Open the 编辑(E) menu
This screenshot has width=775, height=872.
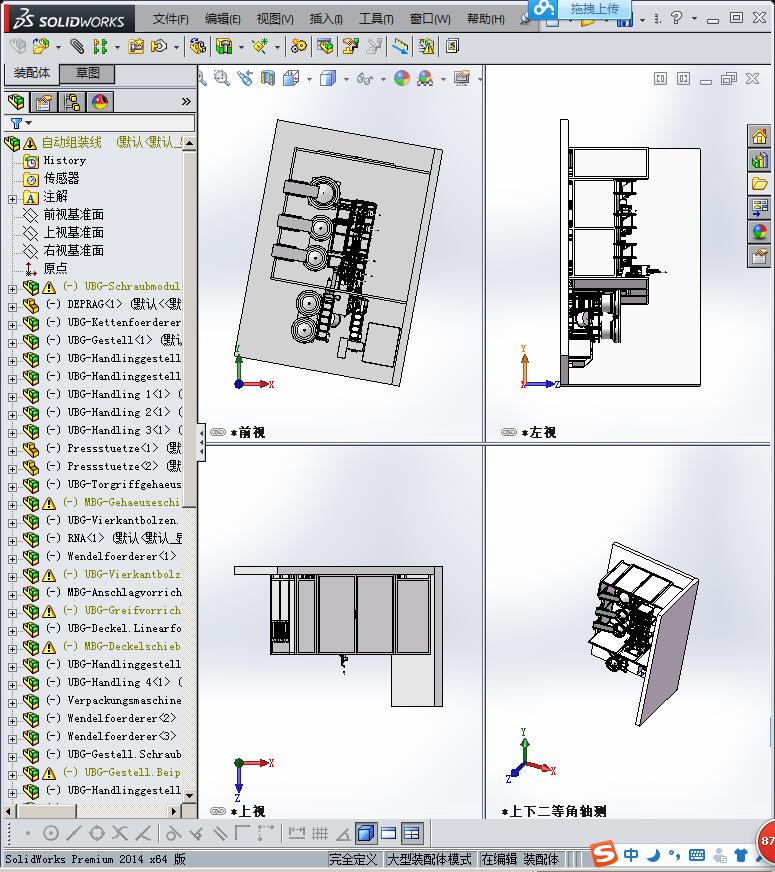click(x=222, y=19)
